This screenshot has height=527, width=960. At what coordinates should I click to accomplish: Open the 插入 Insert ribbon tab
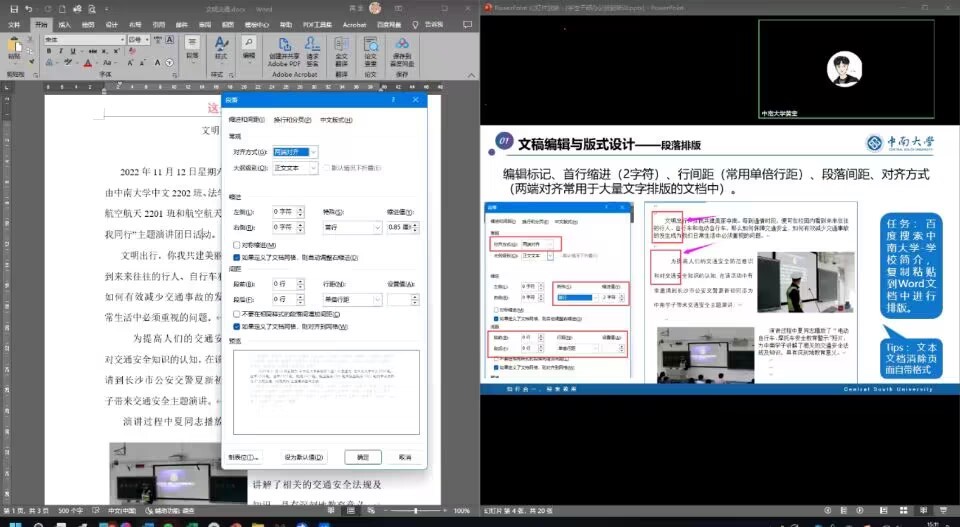point(64,23)
